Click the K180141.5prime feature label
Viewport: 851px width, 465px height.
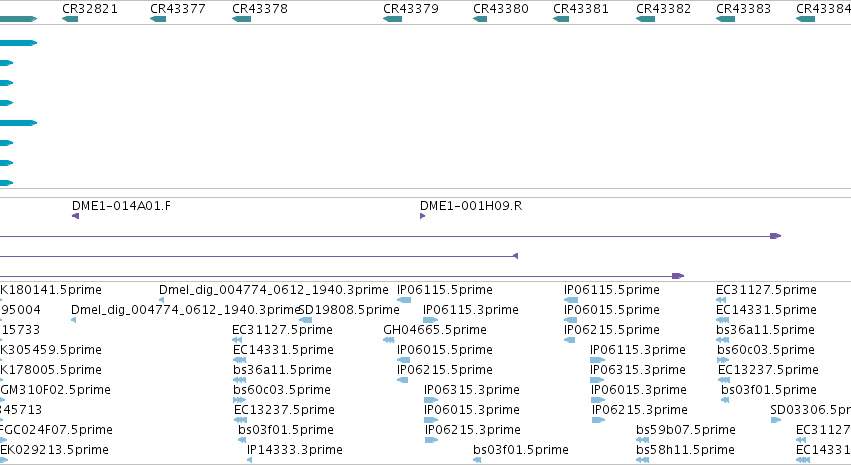[50, 290]
